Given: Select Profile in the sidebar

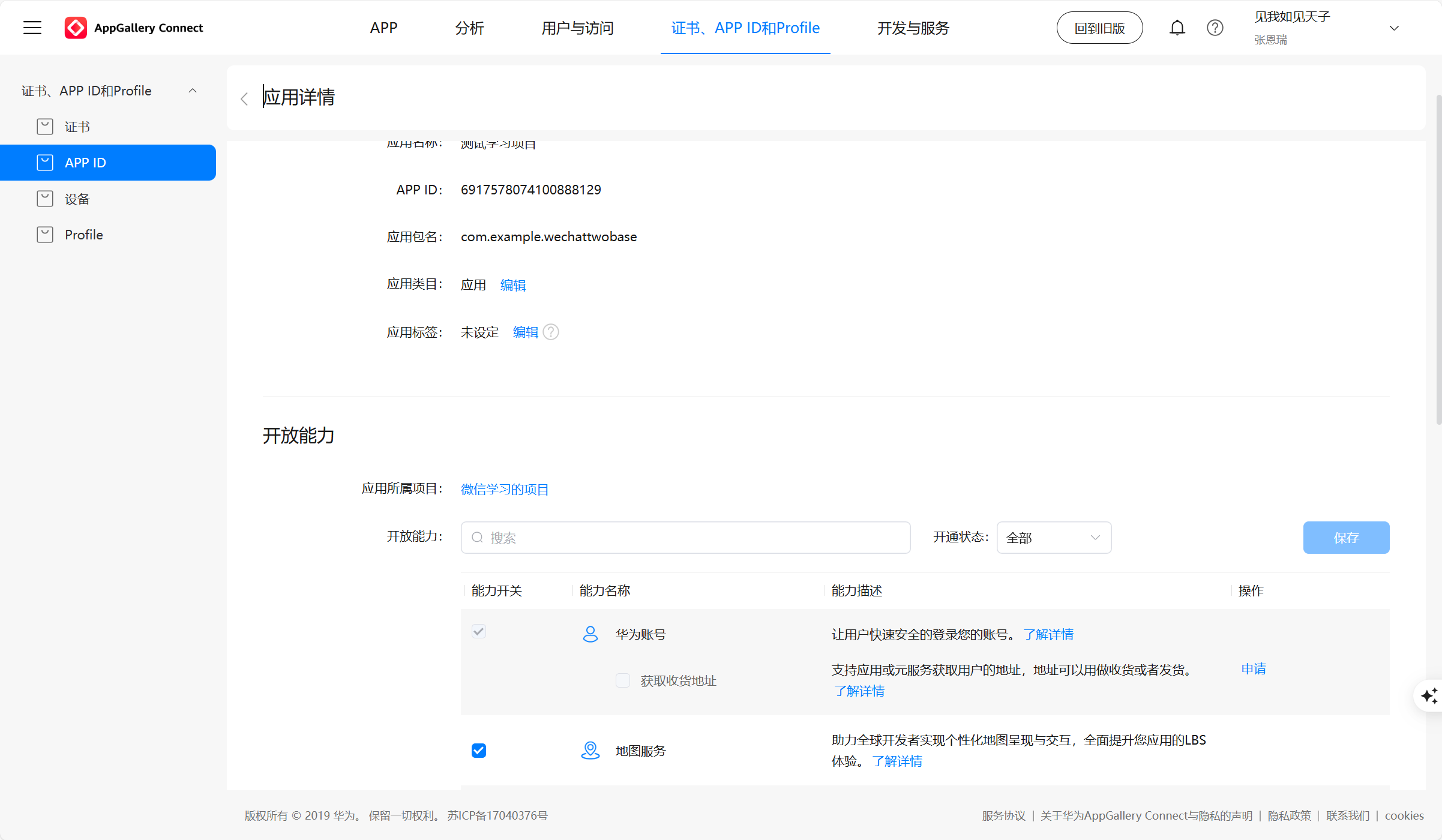Looking at the screenshot, I should tap(83, 235).
